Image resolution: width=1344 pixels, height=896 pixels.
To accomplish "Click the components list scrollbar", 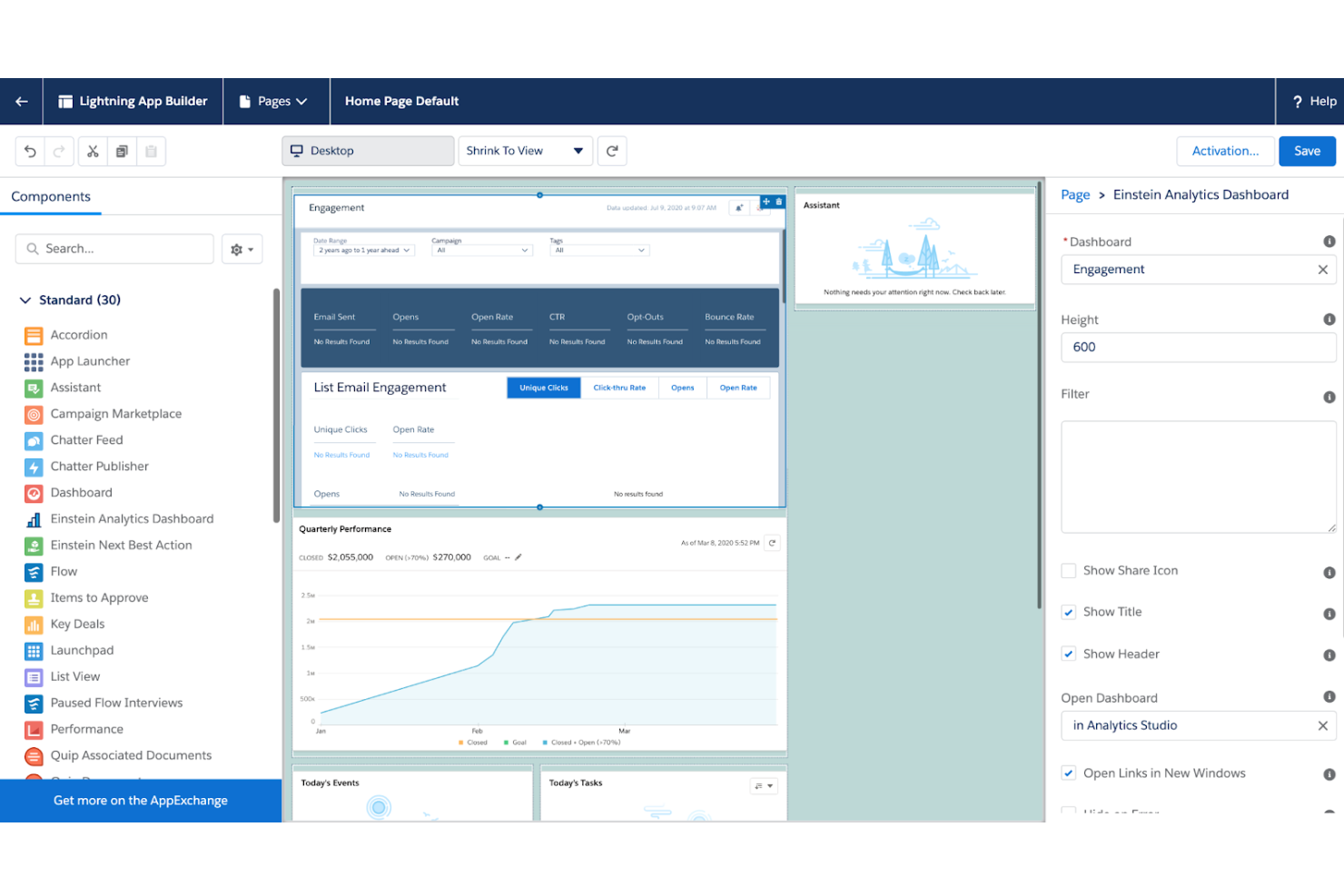I will click(x=276, y=407).
